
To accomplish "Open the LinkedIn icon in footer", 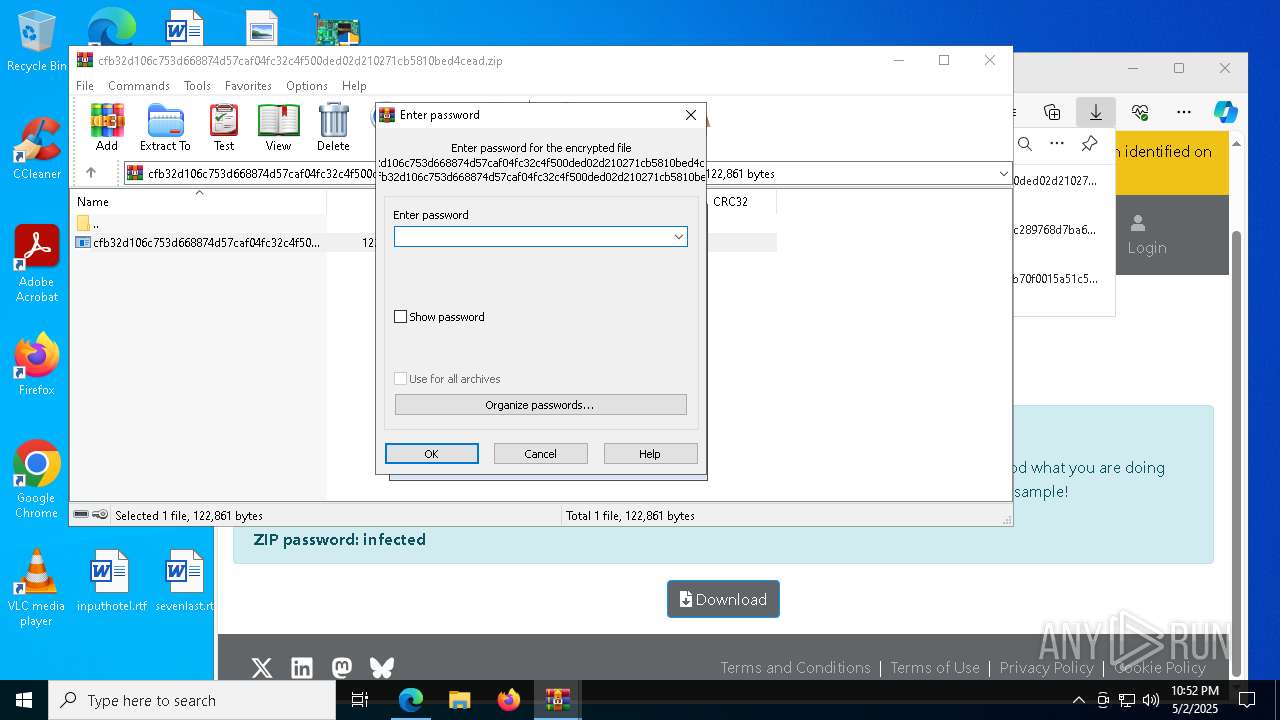I will pyautogui.click(x=302, y=668).
